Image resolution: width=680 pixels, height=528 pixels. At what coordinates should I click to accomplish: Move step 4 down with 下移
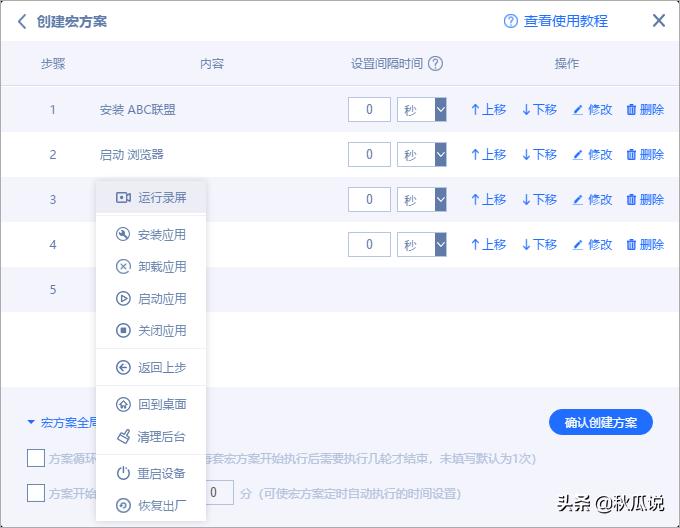[539, 245]
